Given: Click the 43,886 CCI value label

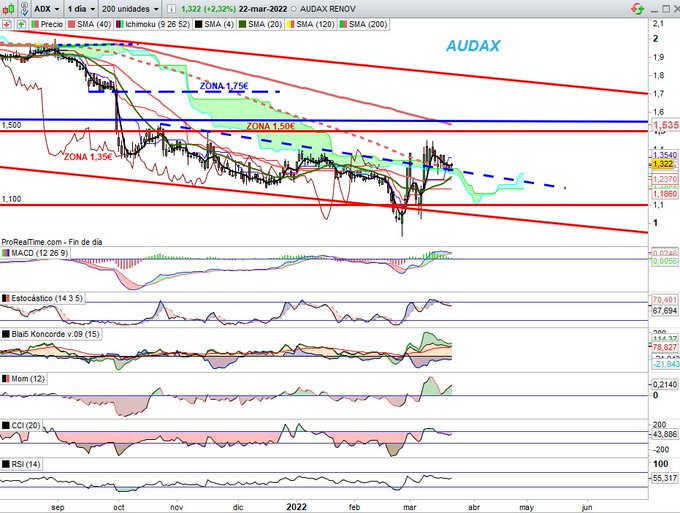Looking at the screenshot, I should click(664, 434).
